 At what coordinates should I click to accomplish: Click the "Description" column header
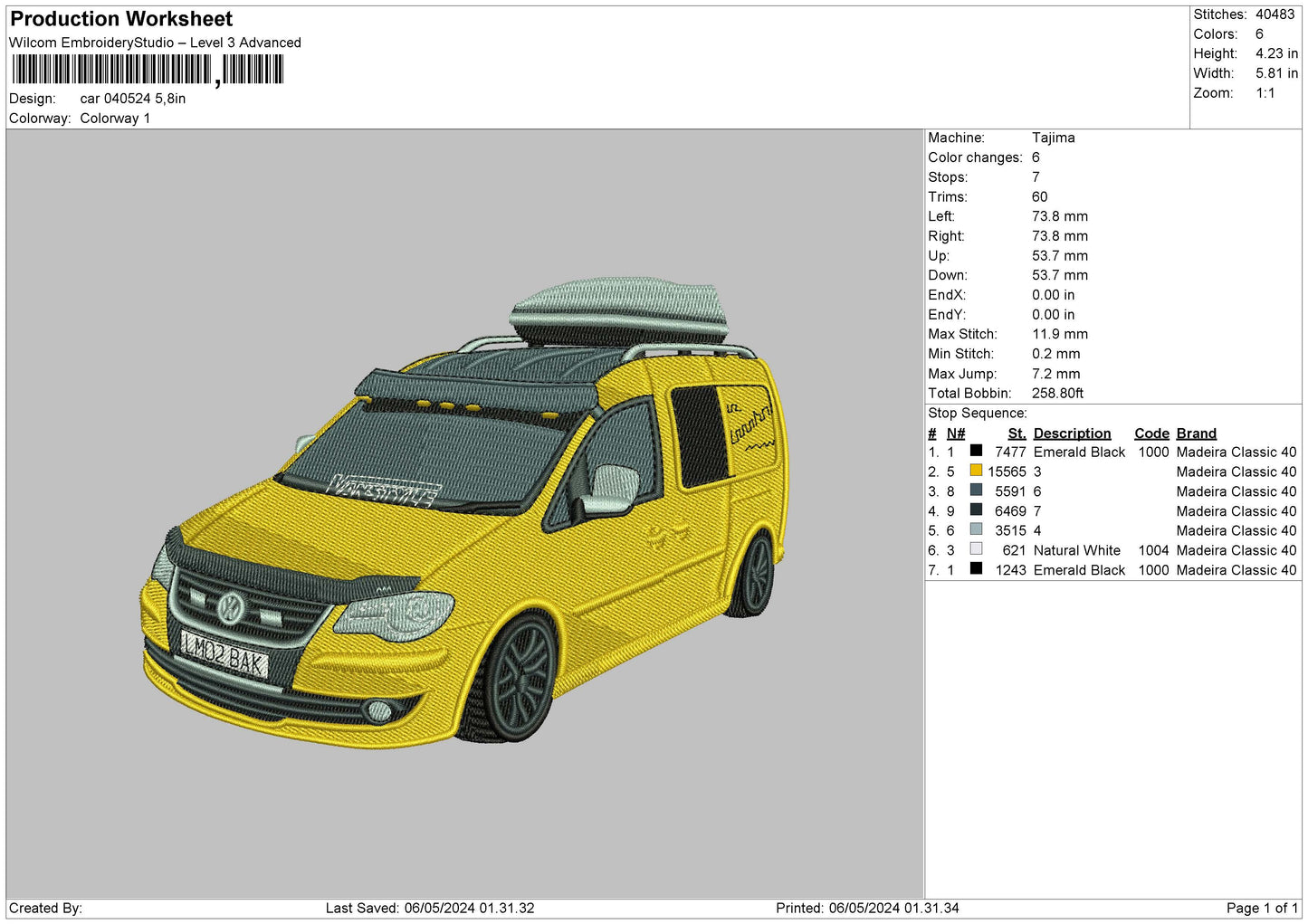pyautogui.click(x=1072, y=433)
